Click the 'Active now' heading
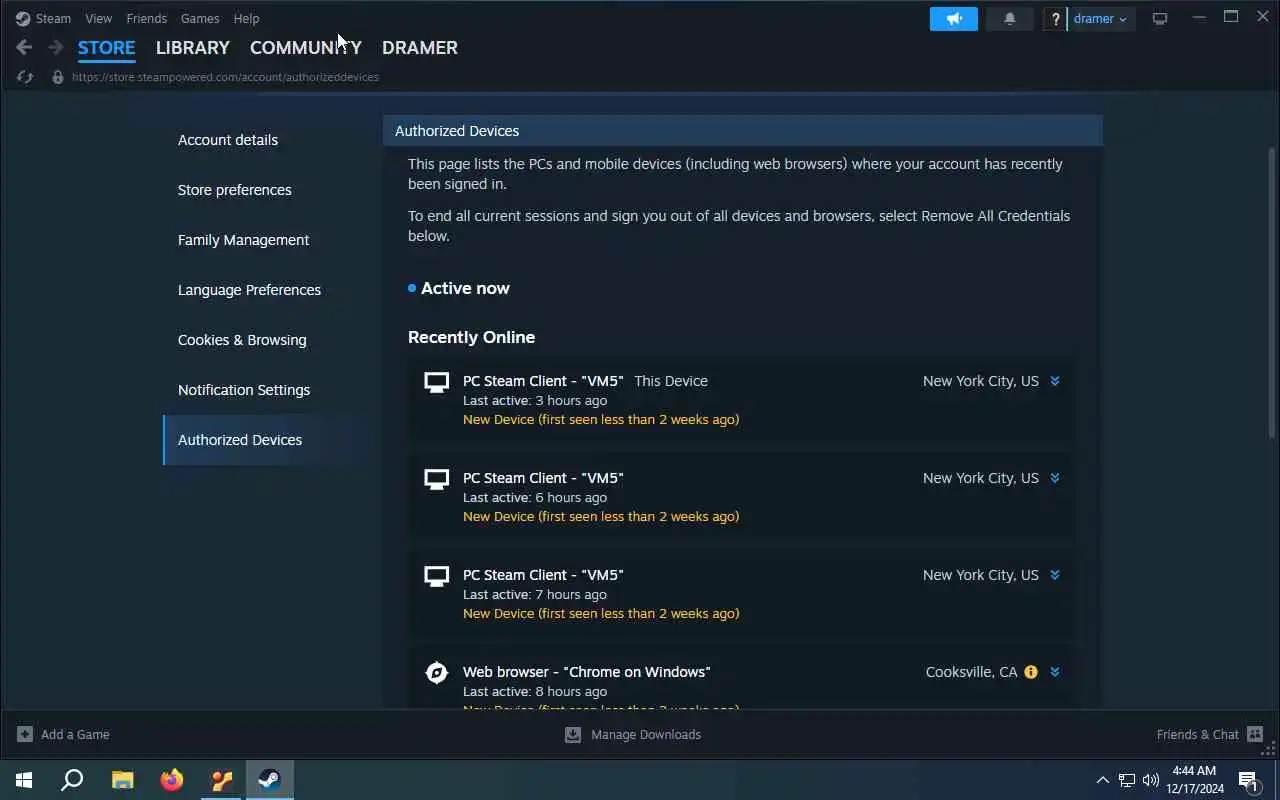Screen dimensions: 1280x800 tap(465, 288)
